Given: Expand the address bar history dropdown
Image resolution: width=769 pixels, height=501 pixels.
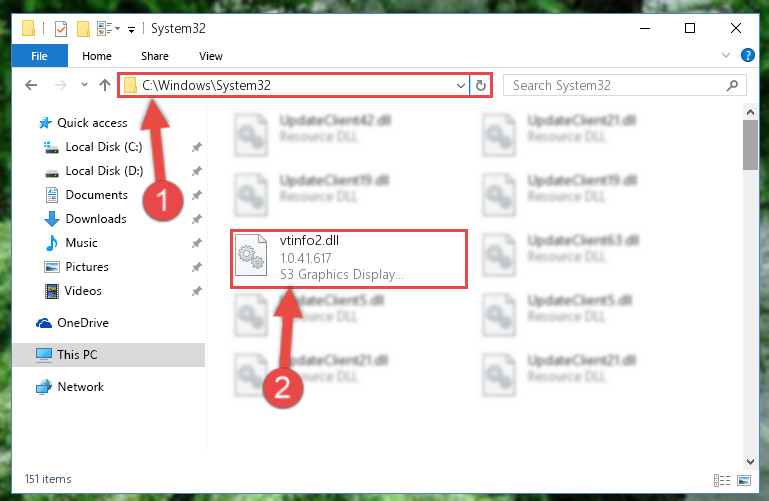Looking at the screenshot, I should 461,86.
